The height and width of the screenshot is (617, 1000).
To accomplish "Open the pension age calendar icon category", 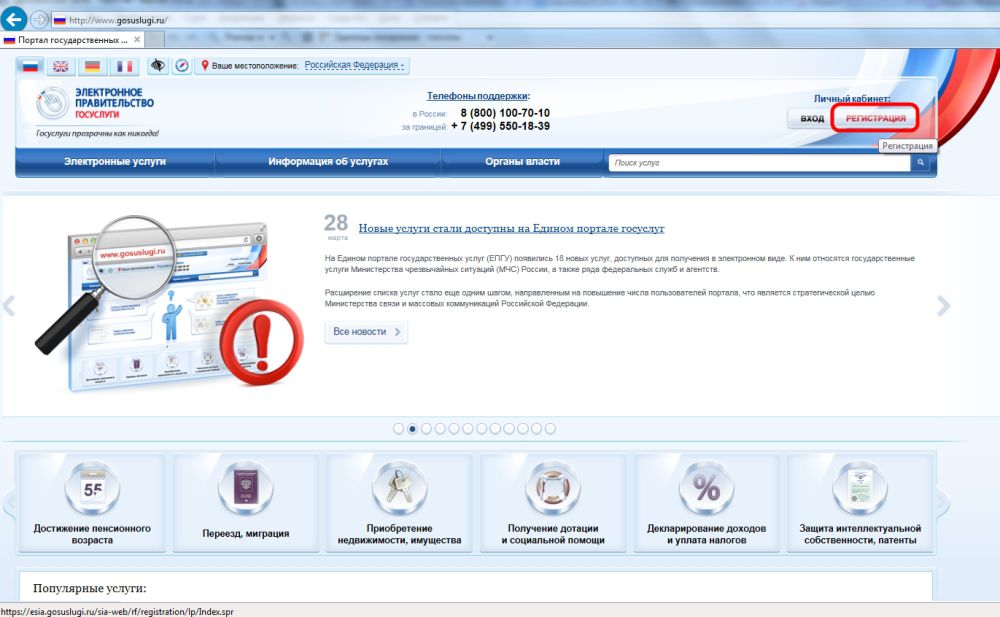I will pyautogui.click(x=92, y=490).
